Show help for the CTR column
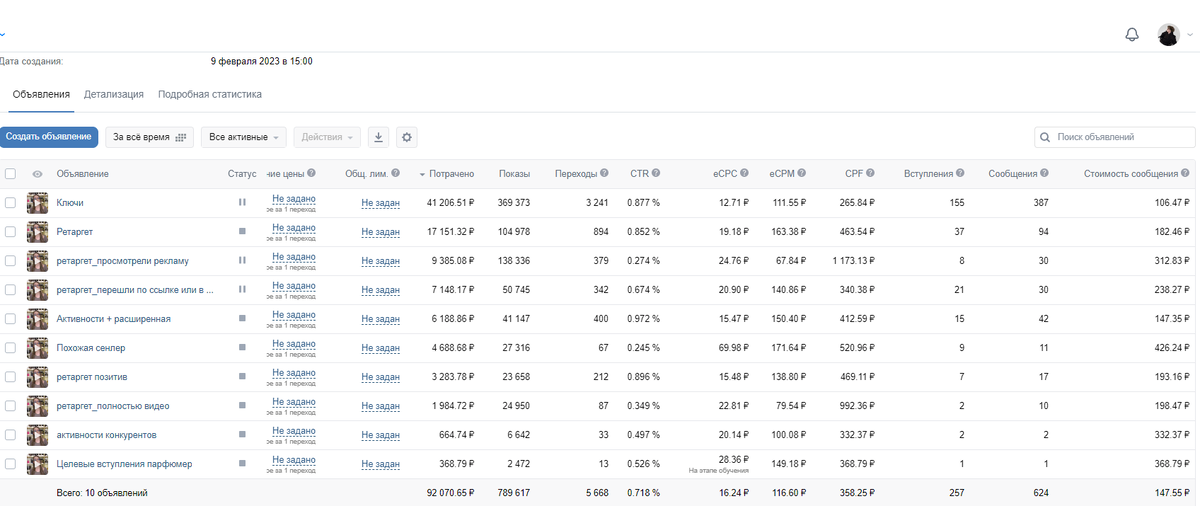The height and width of the screenshot is (506, 1200). 656,174
